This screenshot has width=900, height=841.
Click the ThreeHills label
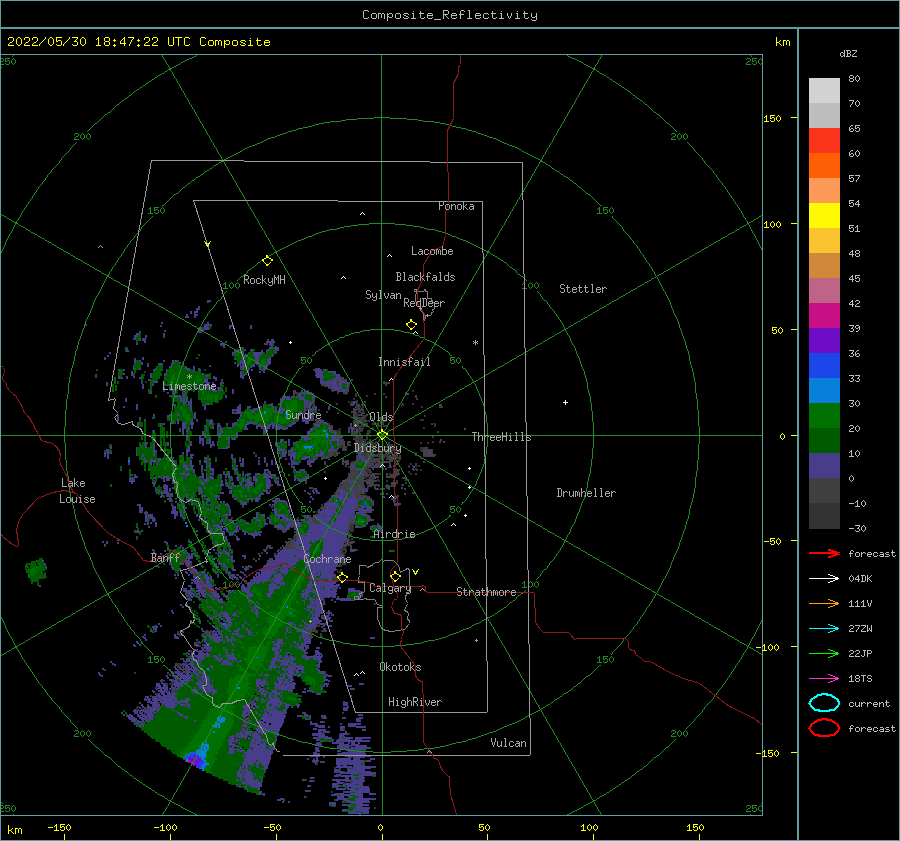pos(502,437)
